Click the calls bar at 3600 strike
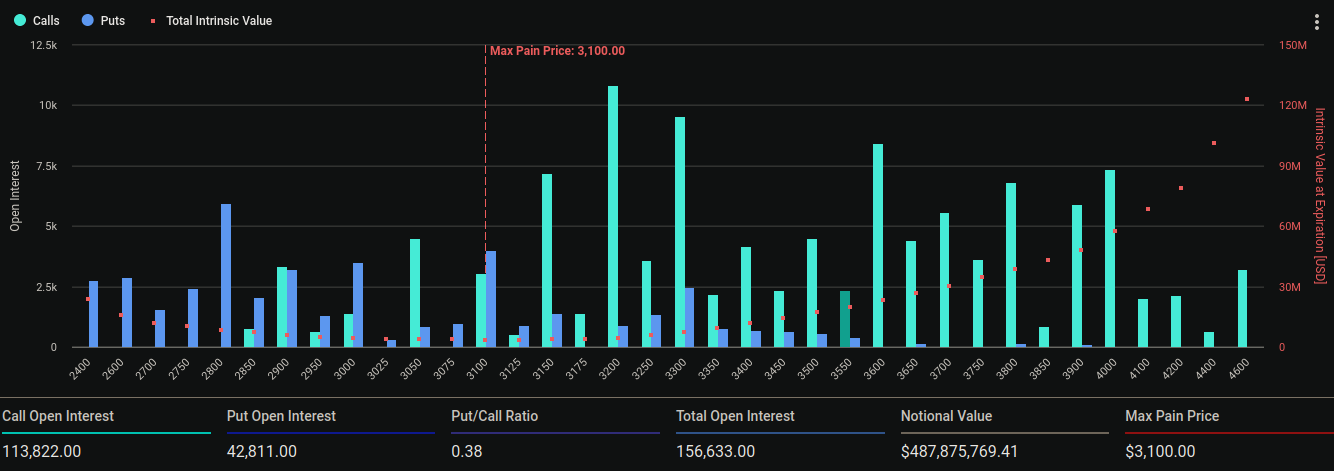 (878, 245)
